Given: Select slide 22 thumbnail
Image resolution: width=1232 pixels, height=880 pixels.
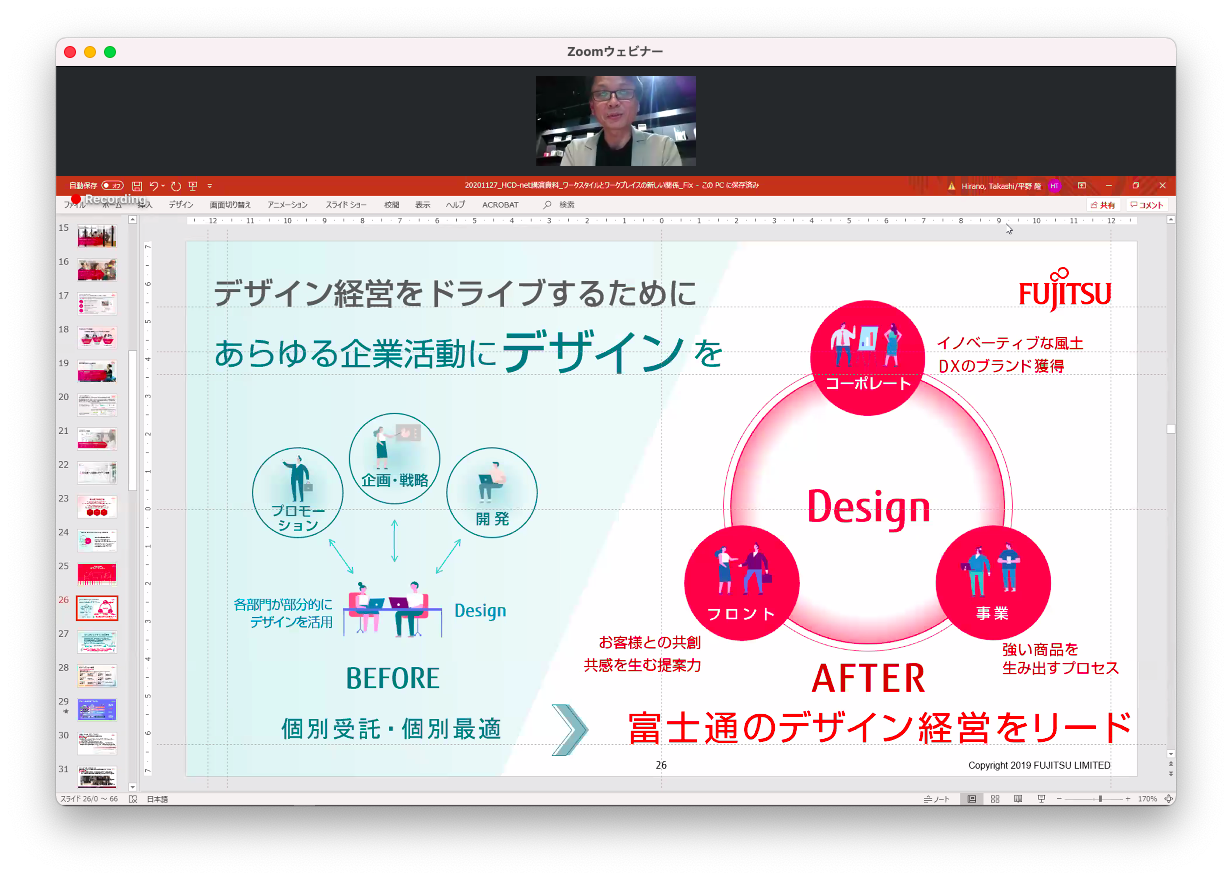Looking at the screenshot, I should tap(97, 473).
